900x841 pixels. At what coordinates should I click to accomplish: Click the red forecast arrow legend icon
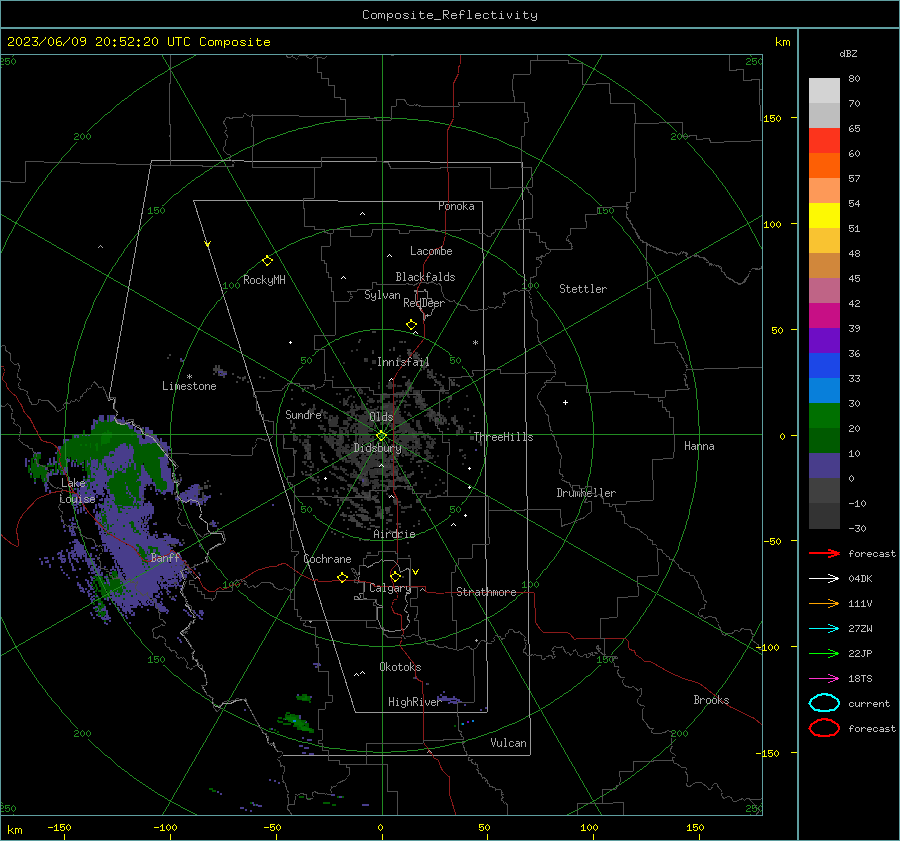824,553
